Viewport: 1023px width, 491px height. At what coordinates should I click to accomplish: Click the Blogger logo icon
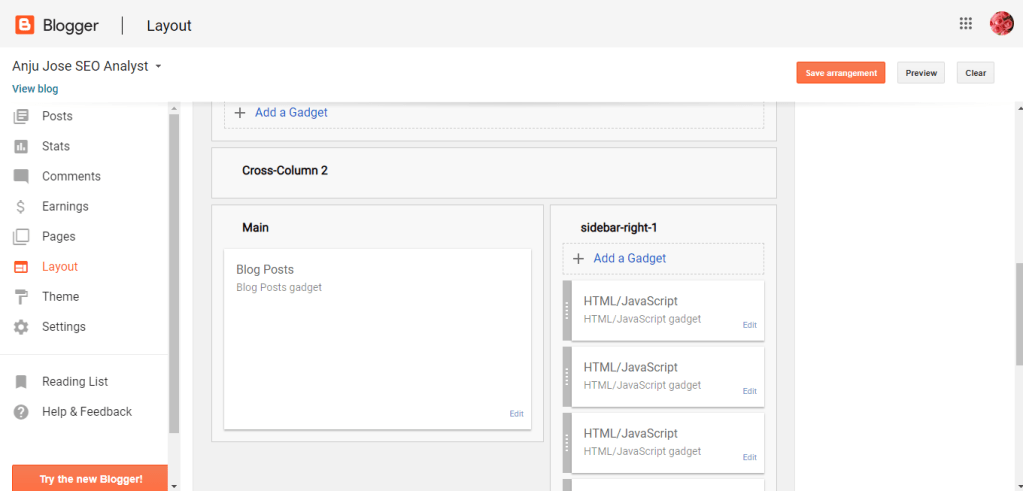pos(25,25)
